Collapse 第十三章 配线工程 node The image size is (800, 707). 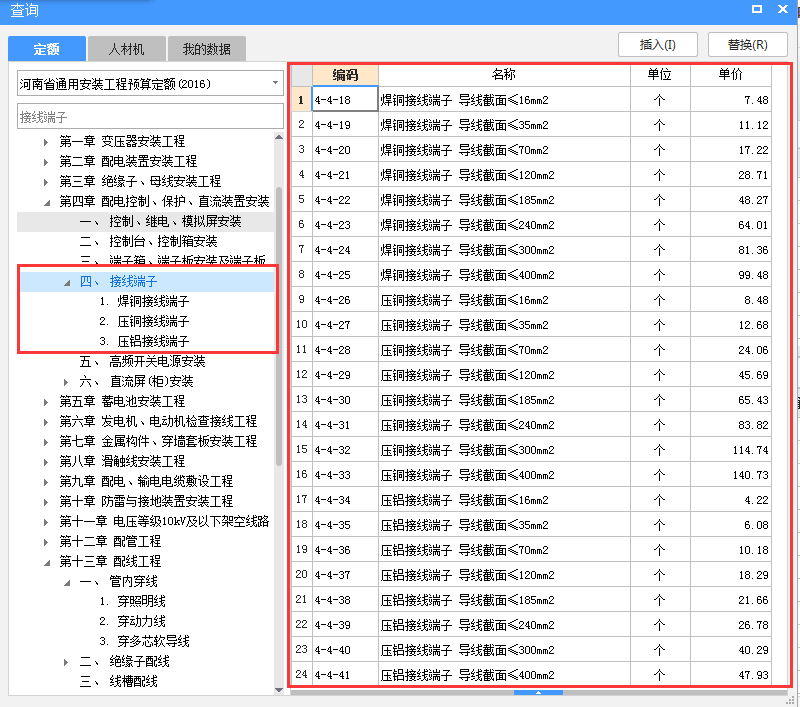pos(47,563)
